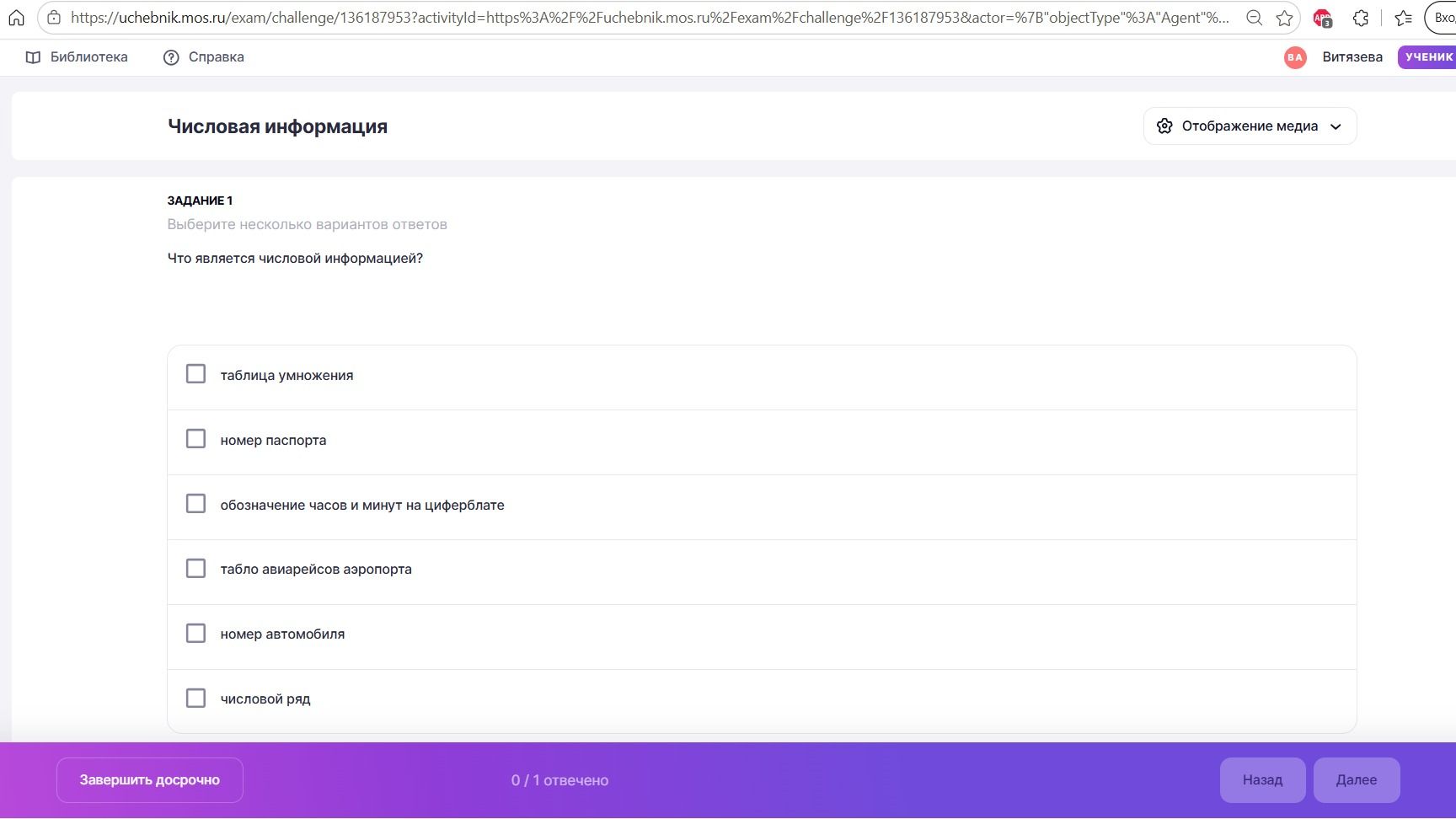
Task: Check the "таблица умножения" checkbox
Action: [195, 374]
